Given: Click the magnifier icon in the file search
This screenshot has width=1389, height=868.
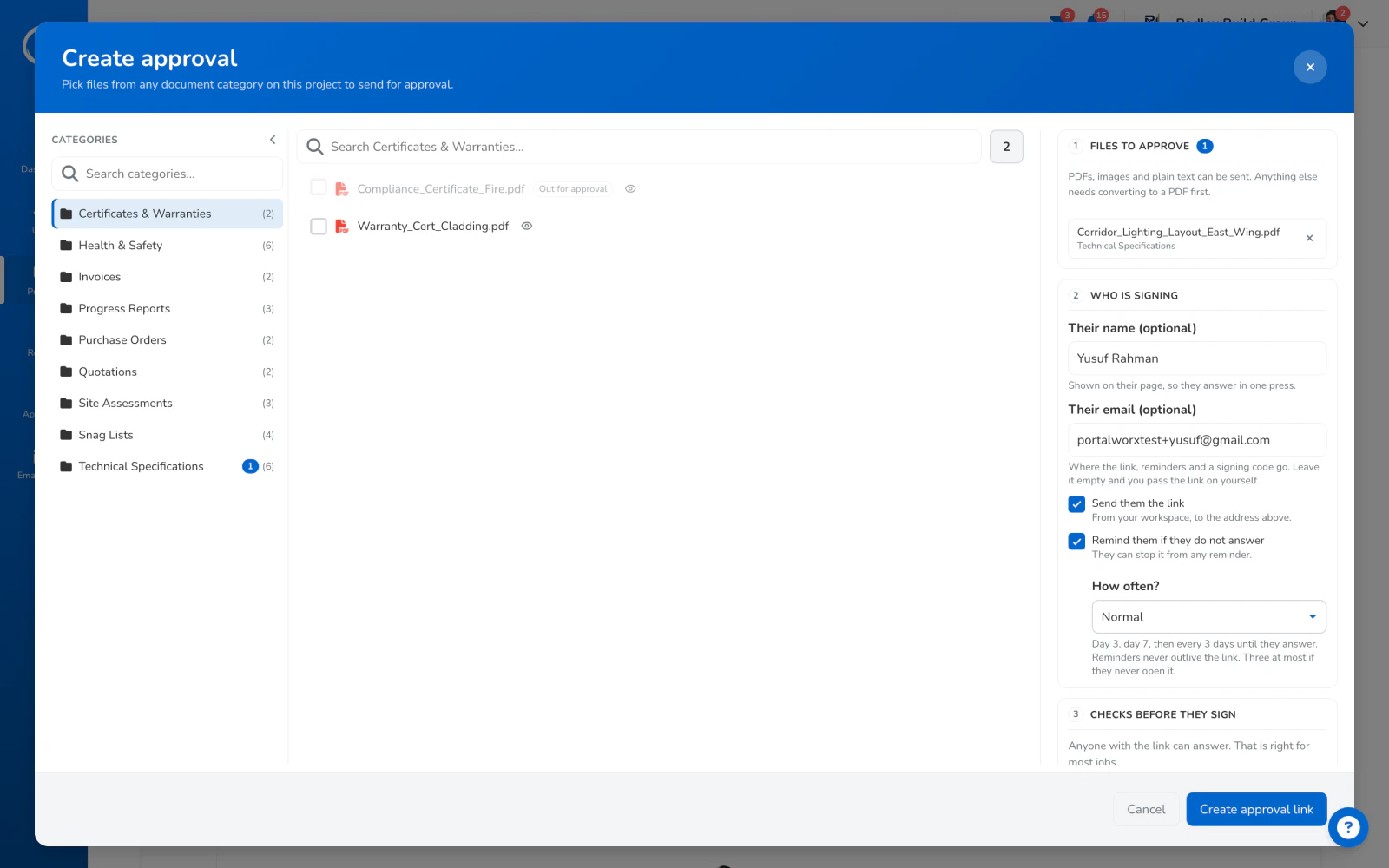Looking at the screenshot, I should (315, 147).
